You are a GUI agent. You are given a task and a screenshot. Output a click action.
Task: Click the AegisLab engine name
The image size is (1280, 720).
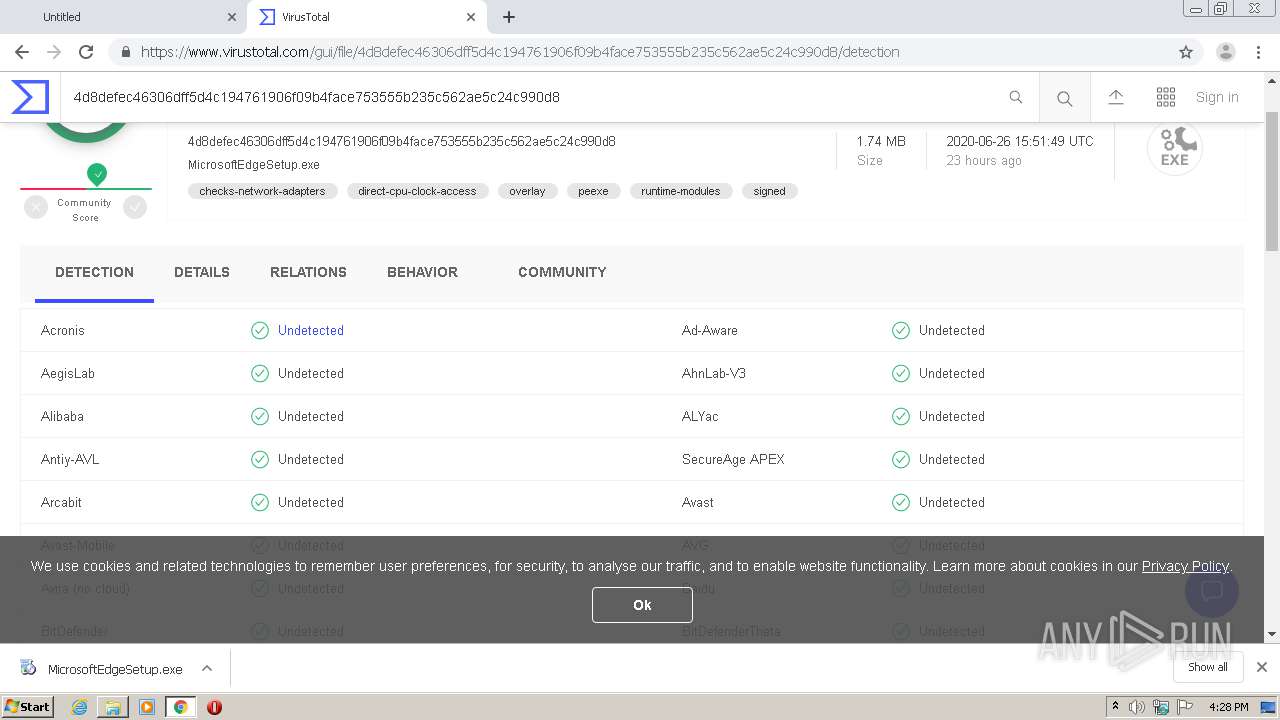pyautogui.click(x=68, y=373)
